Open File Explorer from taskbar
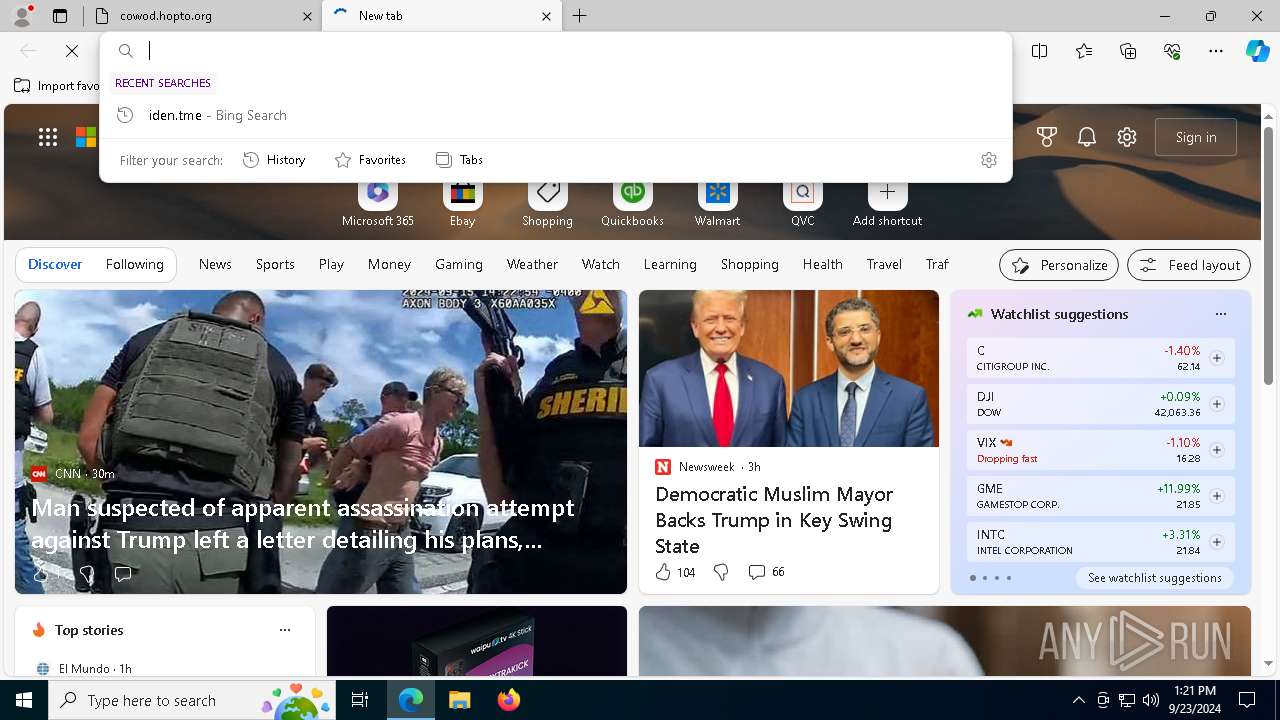This screenshot has height=720, width=1280. pyautogui.click(x=459, y=700)
